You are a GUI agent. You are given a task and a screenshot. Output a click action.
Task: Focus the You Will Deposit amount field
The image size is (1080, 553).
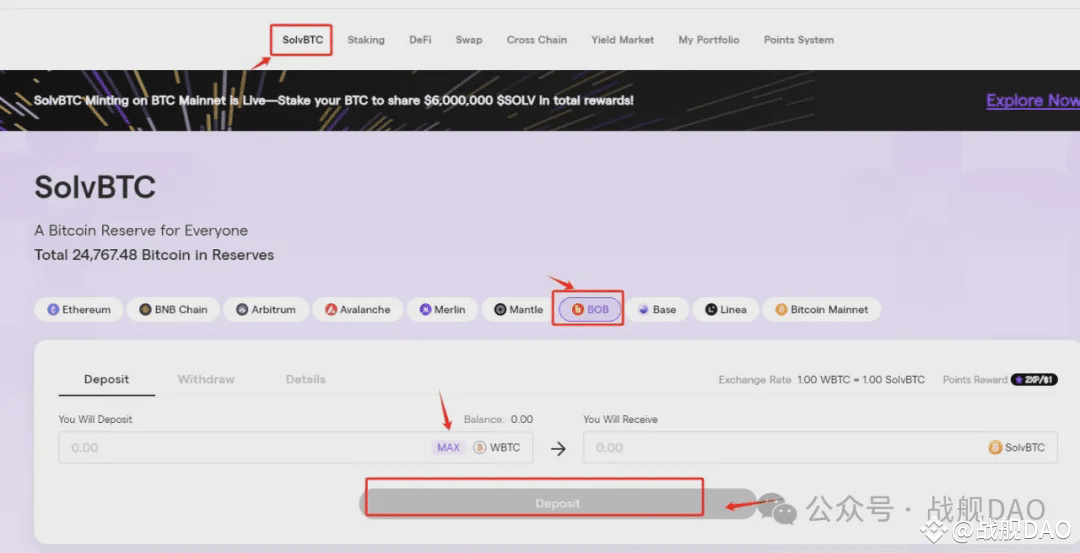coord(295,448)
